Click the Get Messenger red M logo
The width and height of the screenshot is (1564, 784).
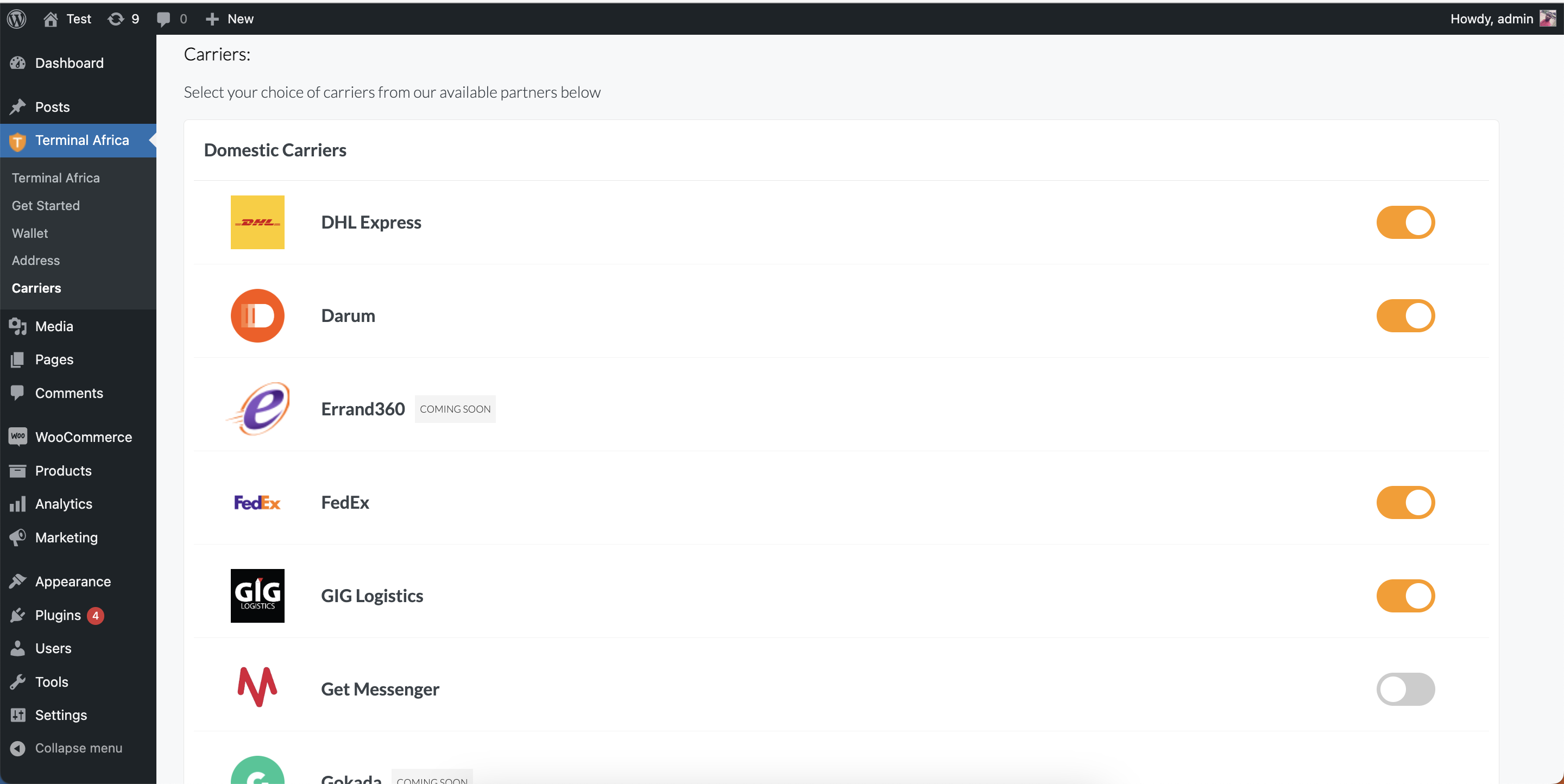click(257, 687)
